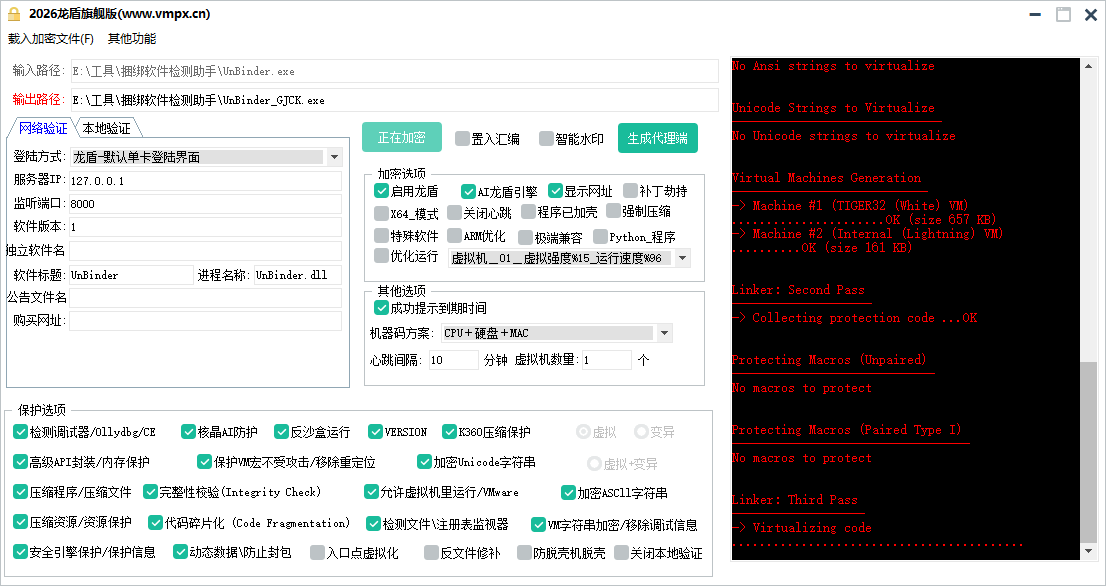This screenshot has width=1106, height=586.
Task: Toggle 成功提示到期时间 checkbox
Action: pyautogui.click(x=381, y=307)
